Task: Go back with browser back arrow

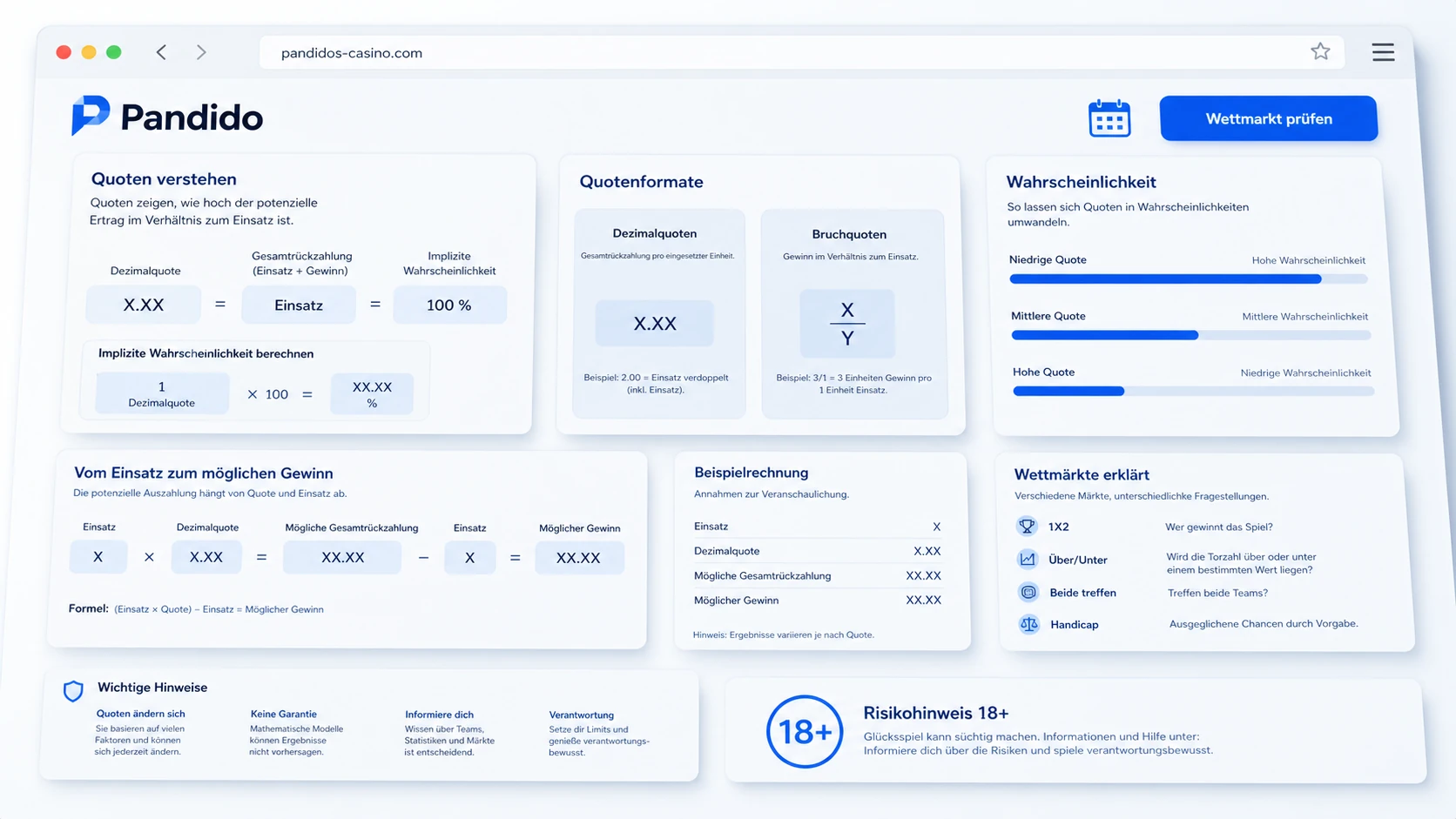Action: pos(161,52)
